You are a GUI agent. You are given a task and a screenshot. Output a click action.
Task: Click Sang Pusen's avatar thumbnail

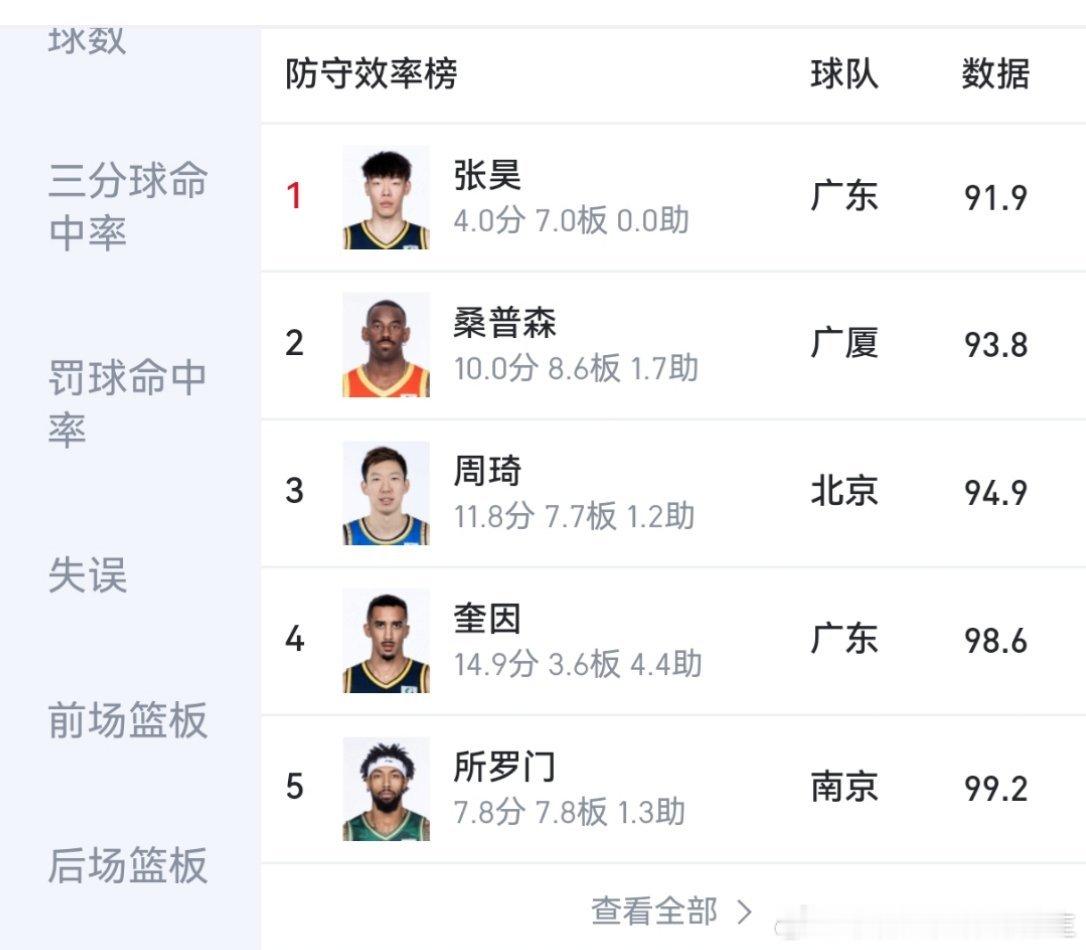[x=388, y=343]
